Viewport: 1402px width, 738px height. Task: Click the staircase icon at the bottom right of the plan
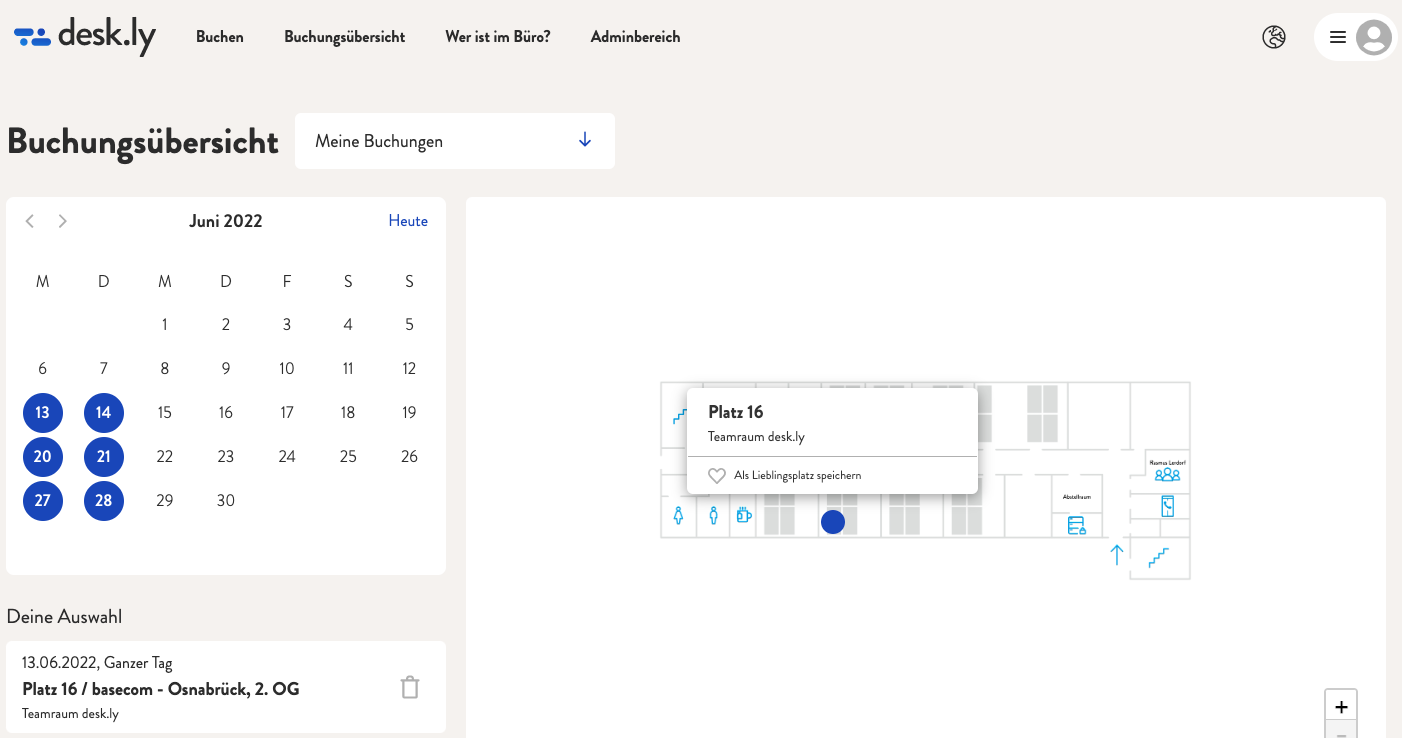coord(1158,558)
